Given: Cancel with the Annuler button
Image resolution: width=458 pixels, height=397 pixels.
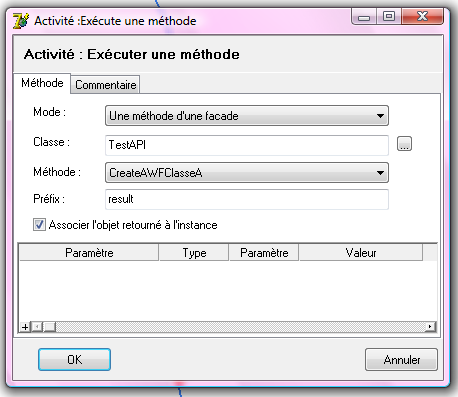Looking at the screenshot, I should (x=401, y=360).
